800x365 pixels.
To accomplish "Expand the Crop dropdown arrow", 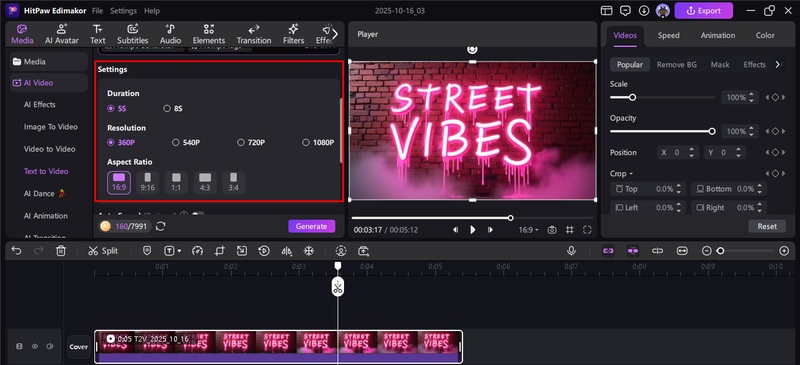I will 631,174.
